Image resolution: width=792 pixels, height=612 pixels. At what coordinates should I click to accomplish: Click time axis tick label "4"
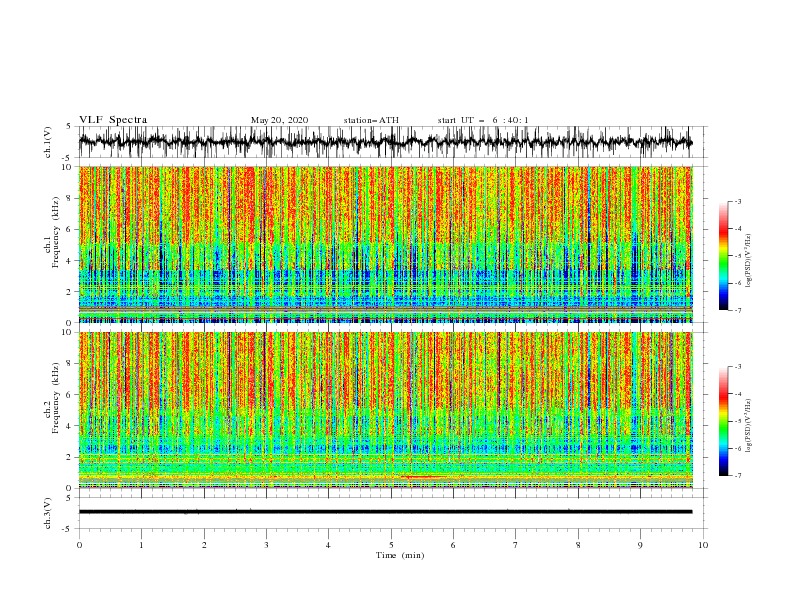(x=329, y=545)
